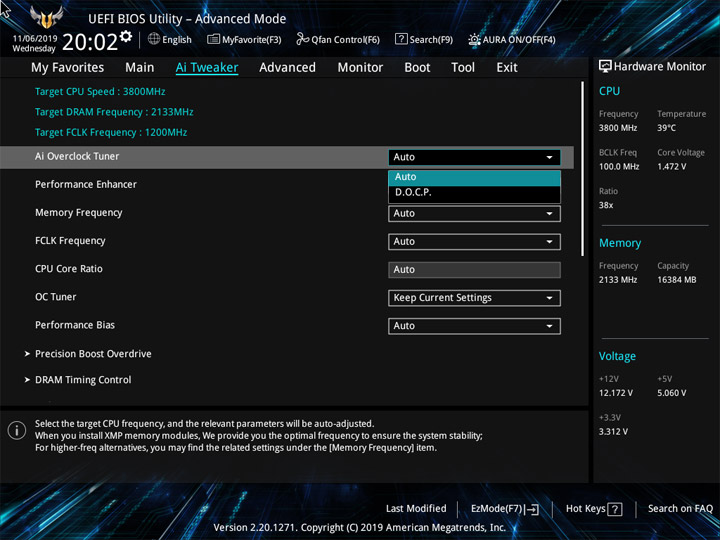Click the EzMode exit arrow icon

pyautogui.click(x=532, y=509)
